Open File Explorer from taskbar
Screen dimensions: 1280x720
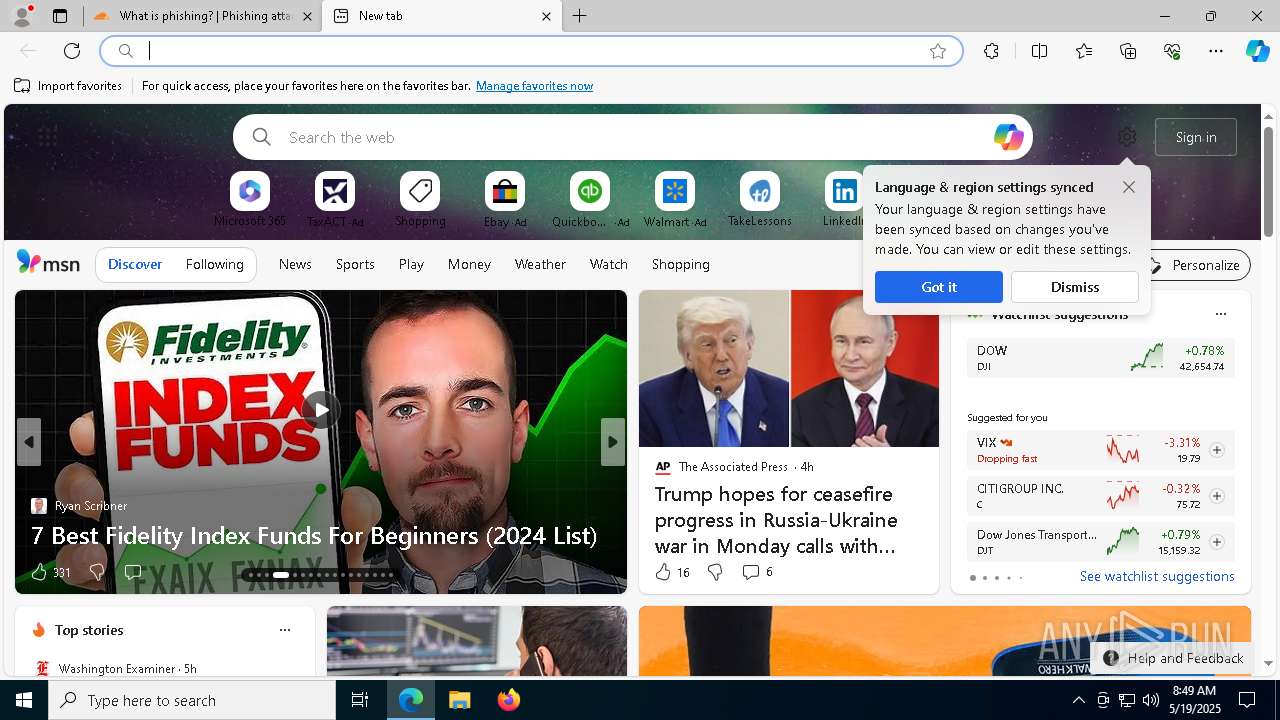(459, 700)
